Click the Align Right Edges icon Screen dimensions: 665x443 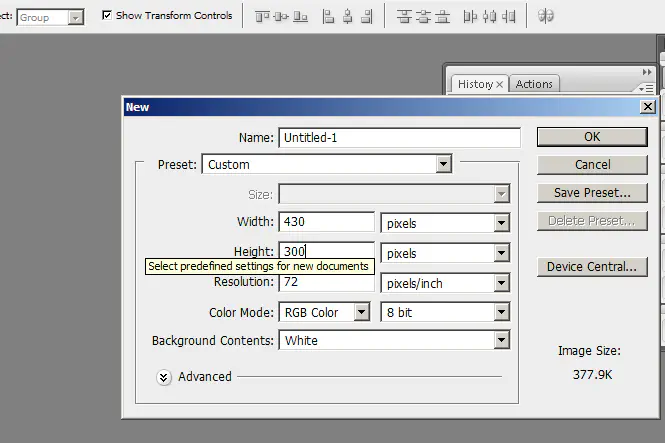tap(366, 16)
